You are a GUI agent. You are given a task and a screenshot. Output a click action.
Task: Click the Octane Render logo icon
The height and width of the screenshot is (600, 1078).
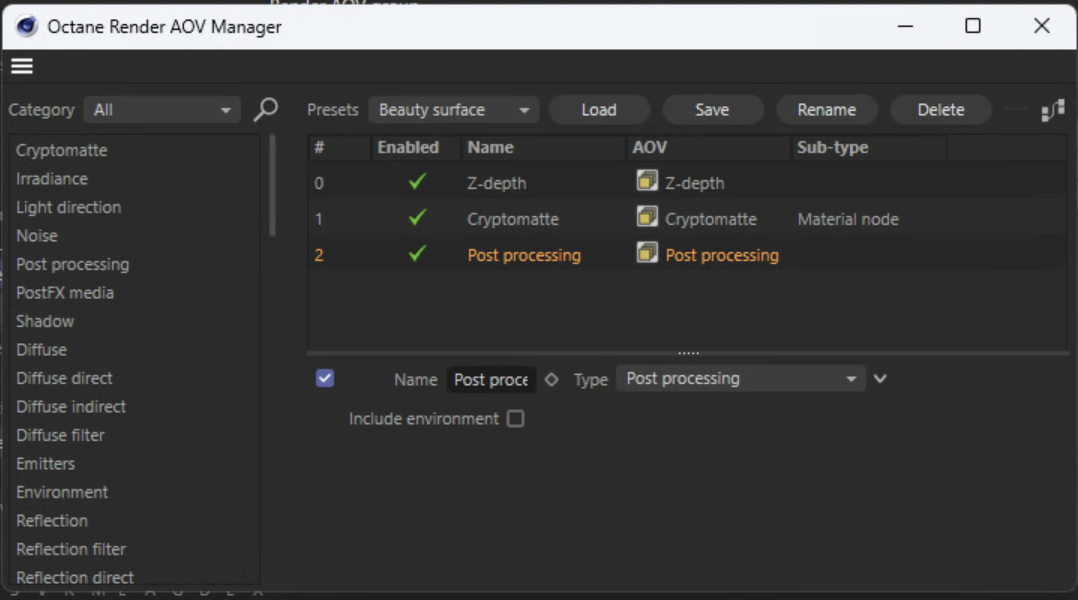(26, 26)
